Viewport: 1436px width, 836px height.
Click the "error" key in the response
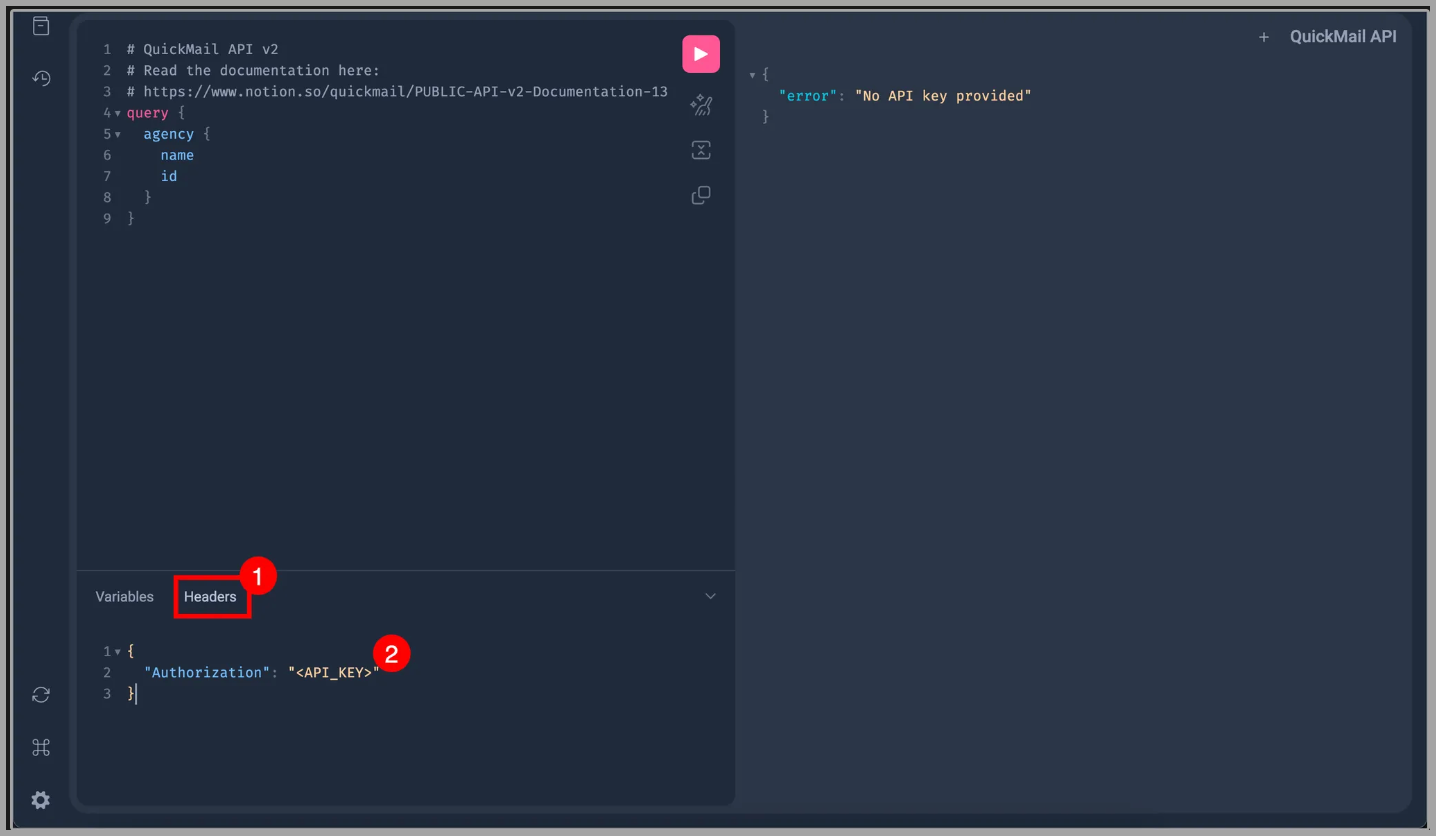pos(808,96)
